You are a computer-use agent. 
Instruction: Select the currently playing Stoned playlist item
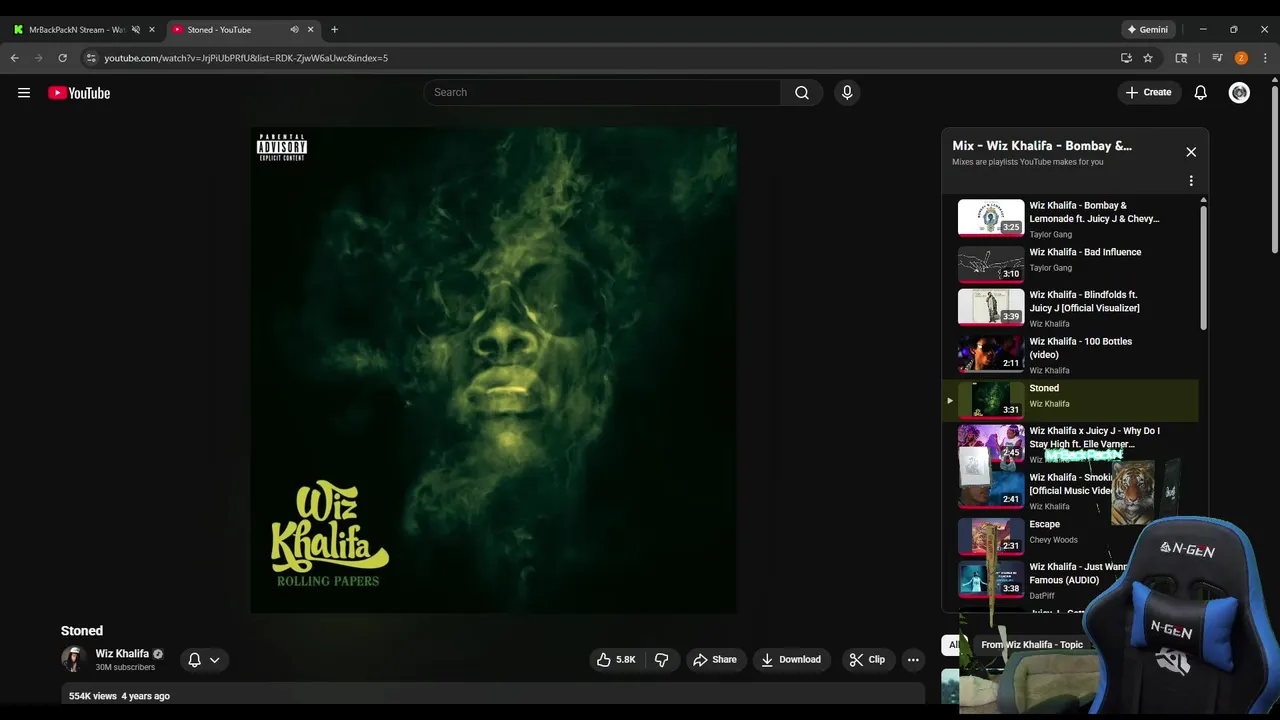click(x=1070, y=400)
